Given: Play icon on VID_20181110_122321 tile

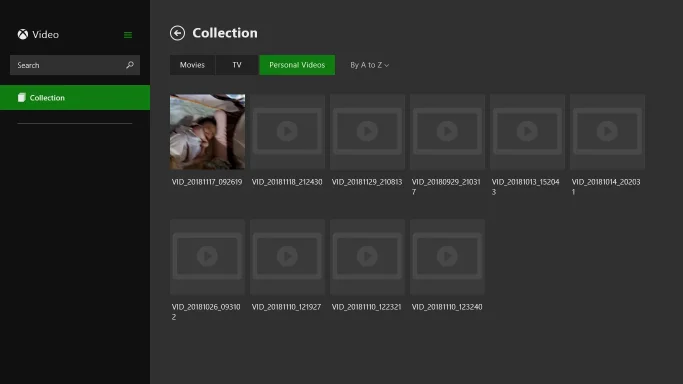Looking at the screenshot, I should click(x=367, y=256).
